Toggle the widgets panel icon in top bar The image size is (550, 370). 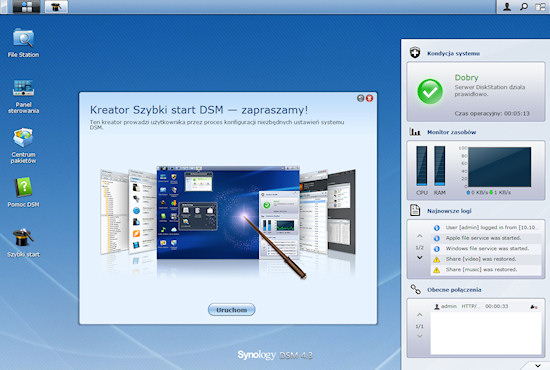pyautogui.click(x=540, y=6)
